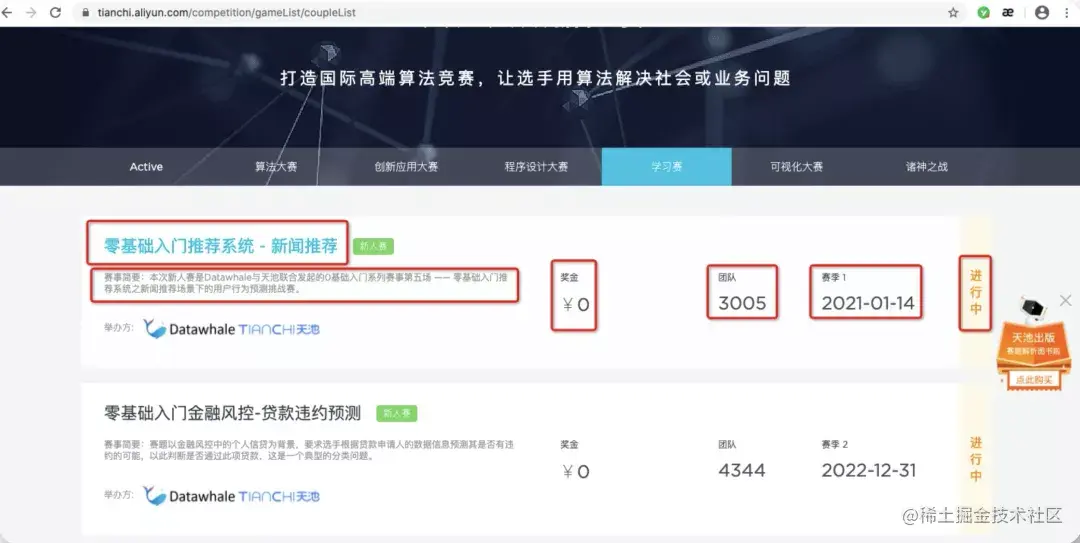
Task: Click the team count 4344
Action: click(x=742, y=471)
